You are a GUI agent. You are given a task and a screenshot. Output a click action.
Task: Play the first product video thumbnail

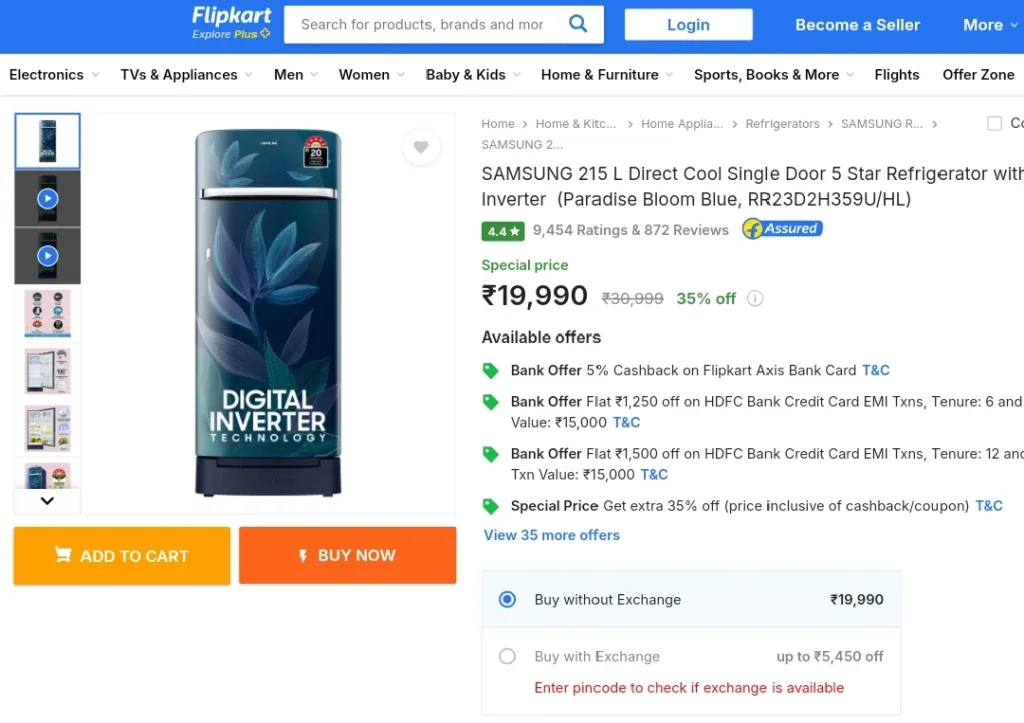tap(48, 199)
